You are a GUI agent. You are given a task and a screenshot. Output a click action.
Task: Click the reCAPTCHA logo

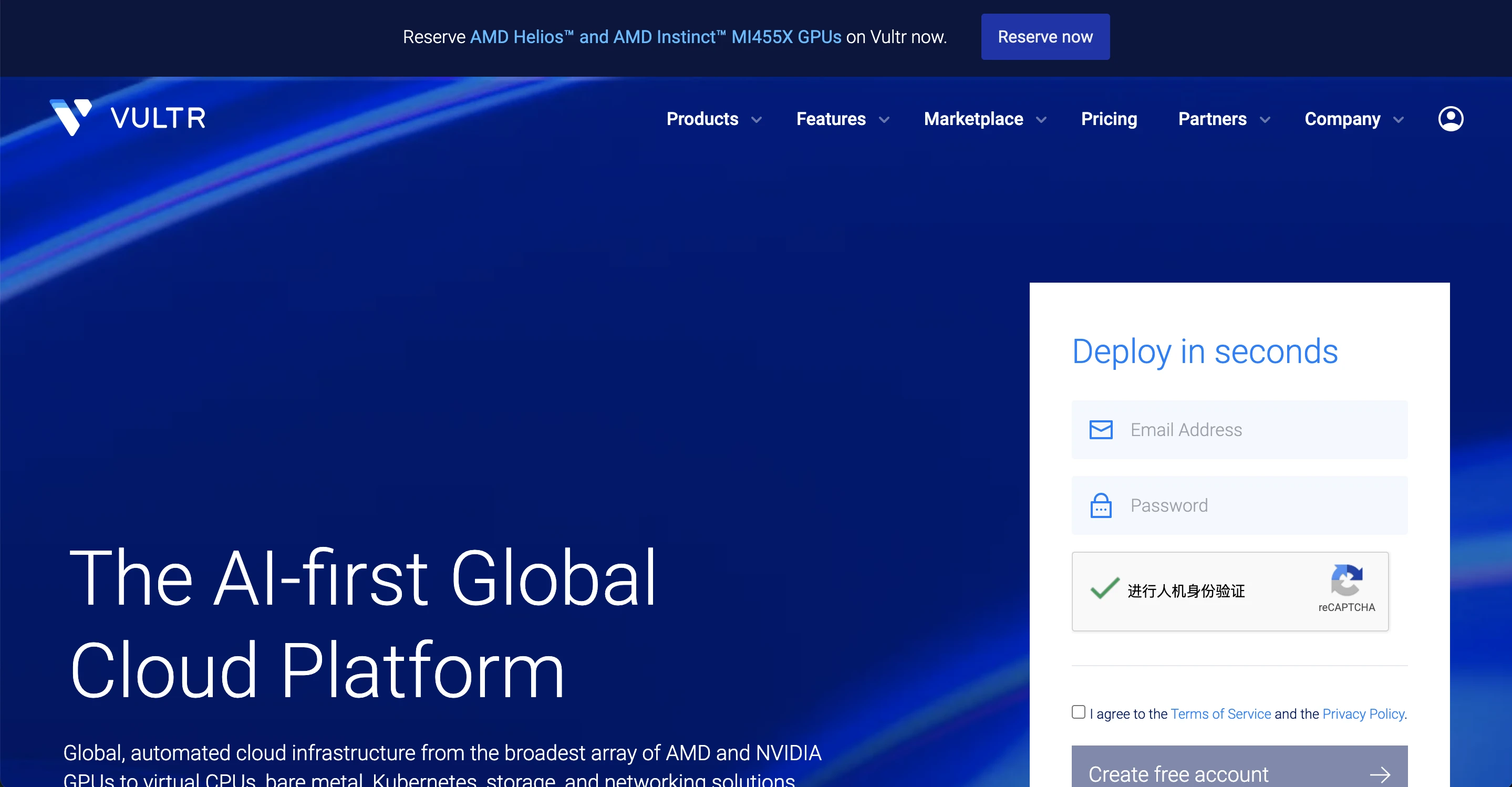(1347, 580)
